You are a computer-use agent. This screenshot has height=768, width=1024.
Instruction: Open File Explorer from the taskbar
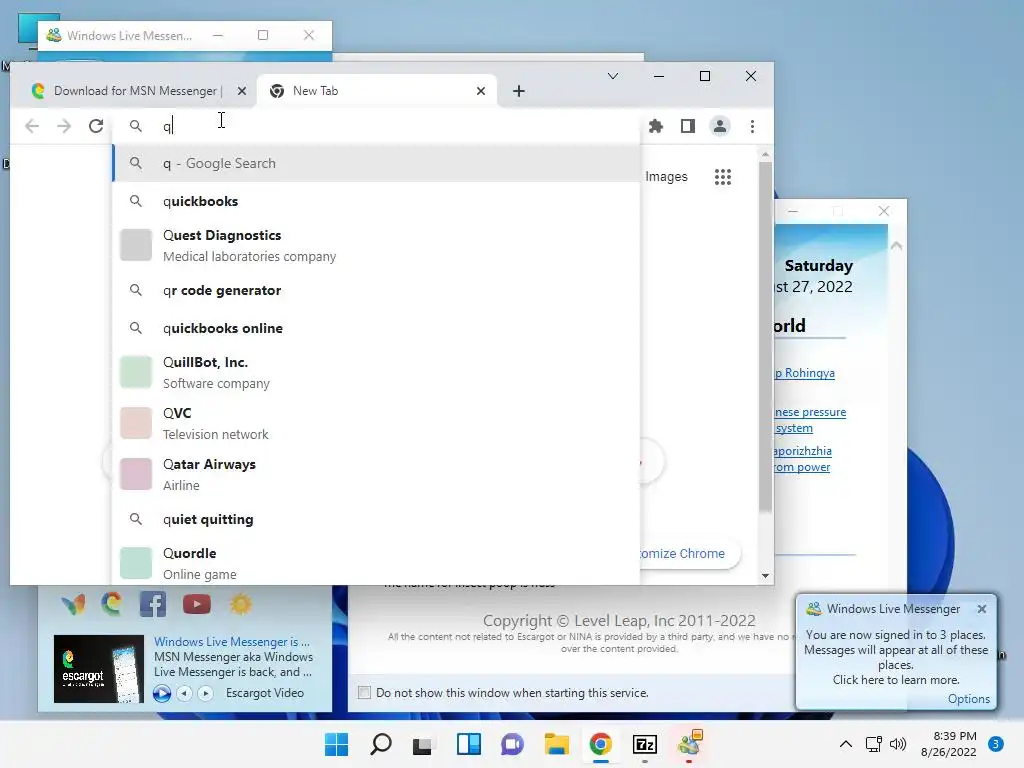556,744
